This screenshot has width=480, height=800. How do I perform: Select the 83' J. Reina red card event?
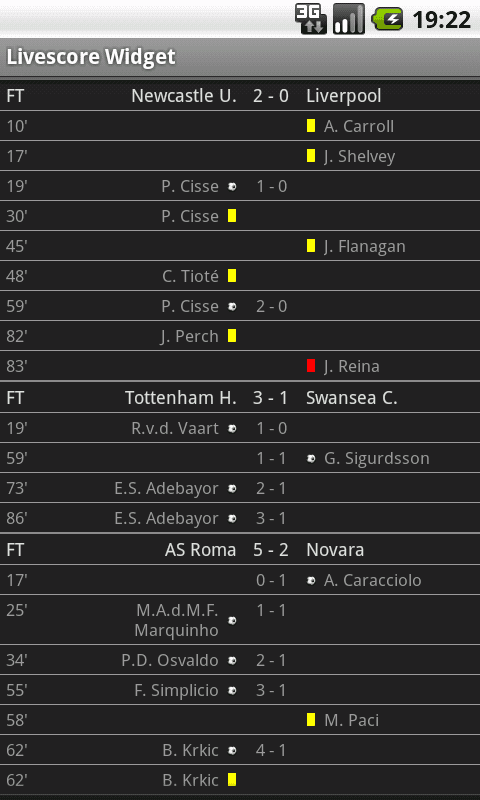240,366
